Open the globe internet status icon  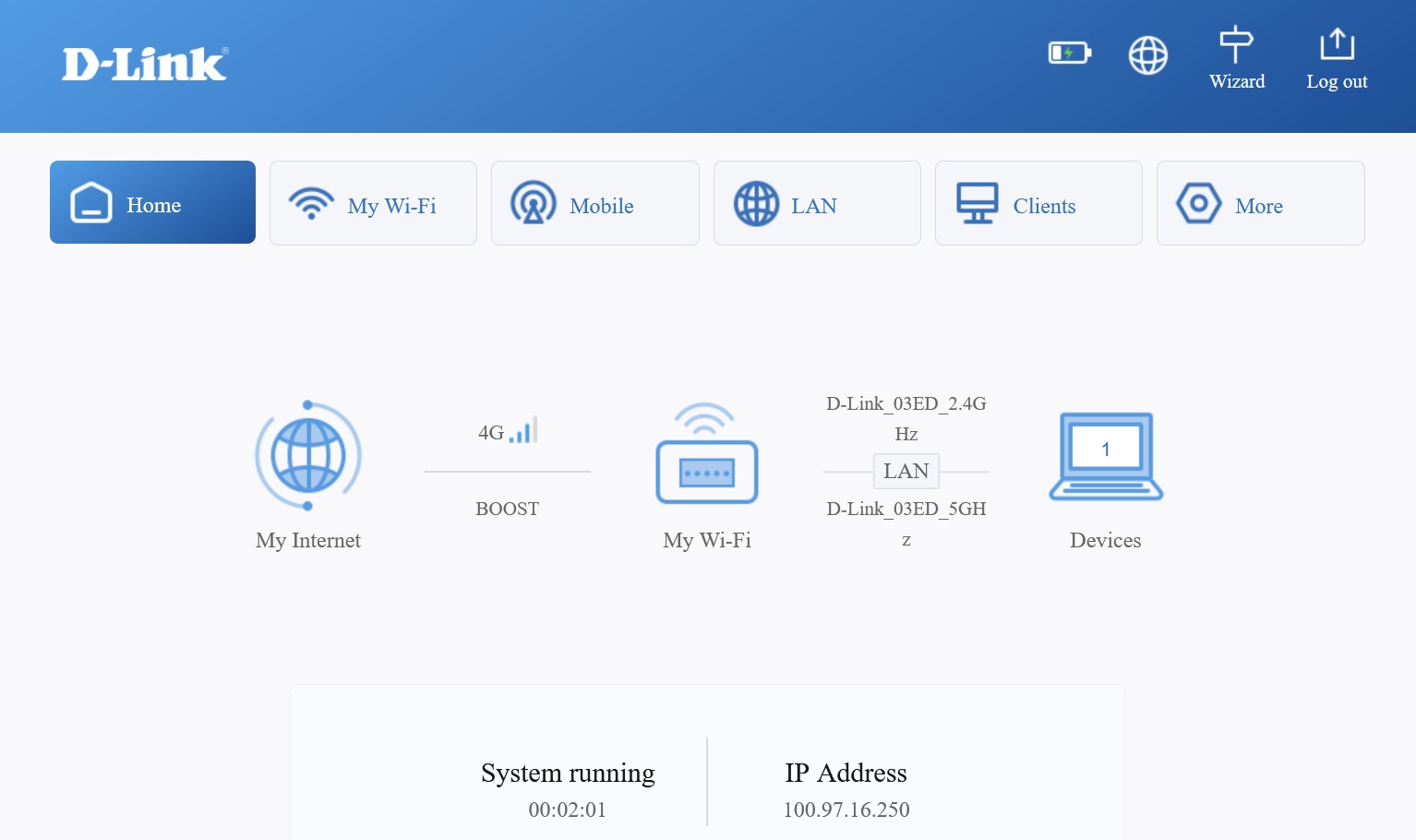(x=1147, y=55)
